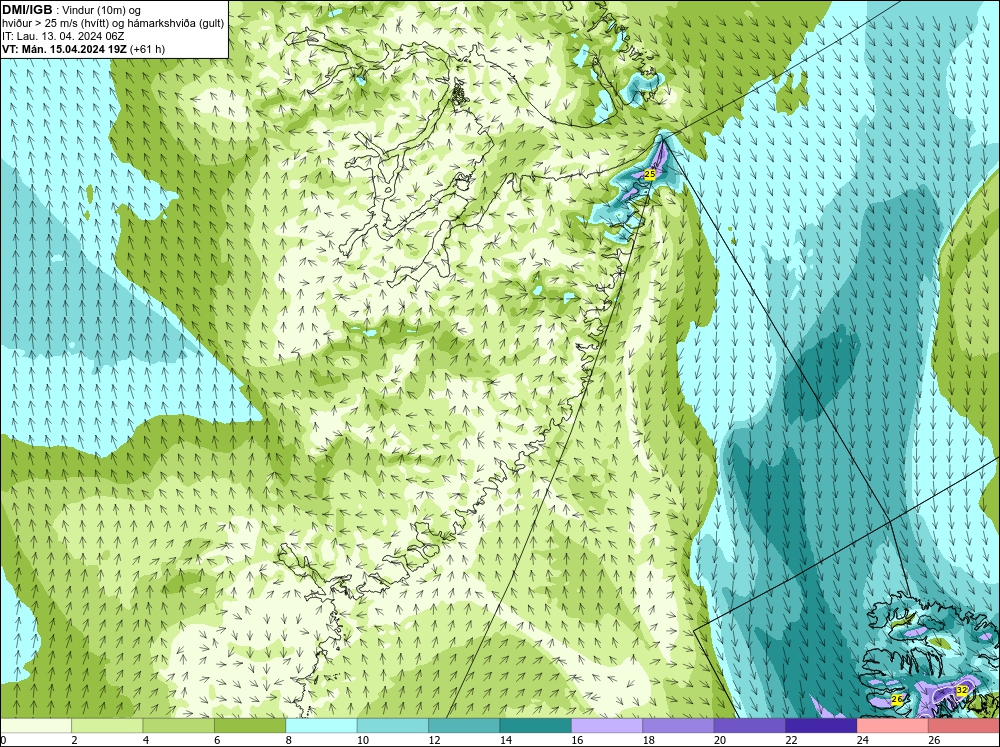Click the '20' tick label on scale
The width and height of the screenshot is (1000, 747).
tap(720, 740)
